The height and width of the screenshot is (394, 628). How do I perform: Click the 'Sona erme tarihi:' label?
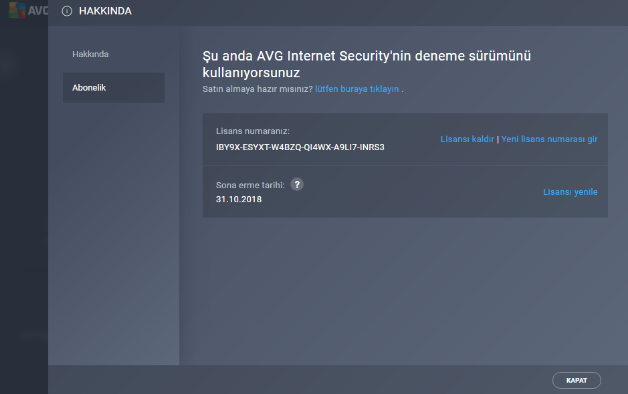(x=250, y=185)
